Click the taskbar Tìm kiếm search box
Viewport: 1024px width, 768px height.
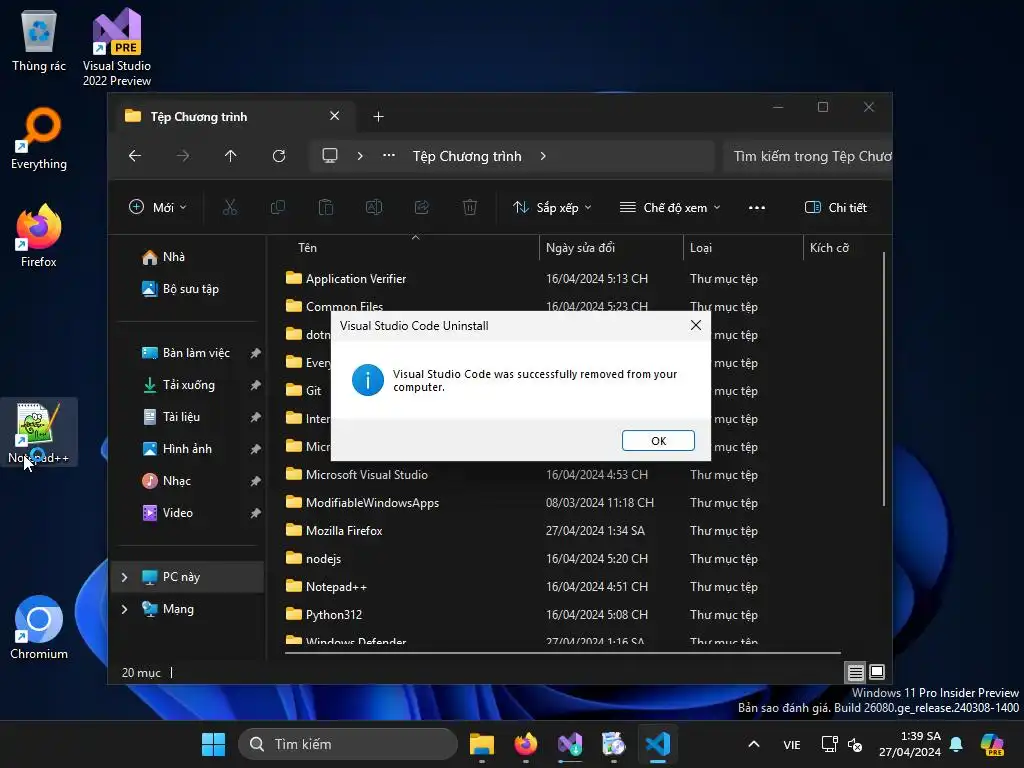pyautogui.click(x=348, y=744)
